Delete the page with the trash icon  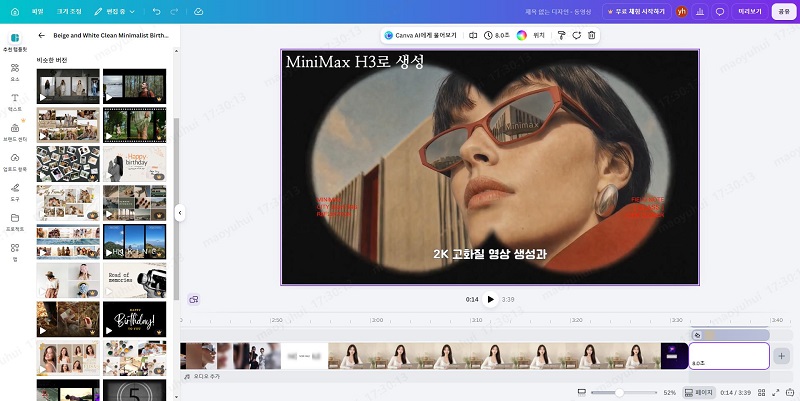coord(591,35)
